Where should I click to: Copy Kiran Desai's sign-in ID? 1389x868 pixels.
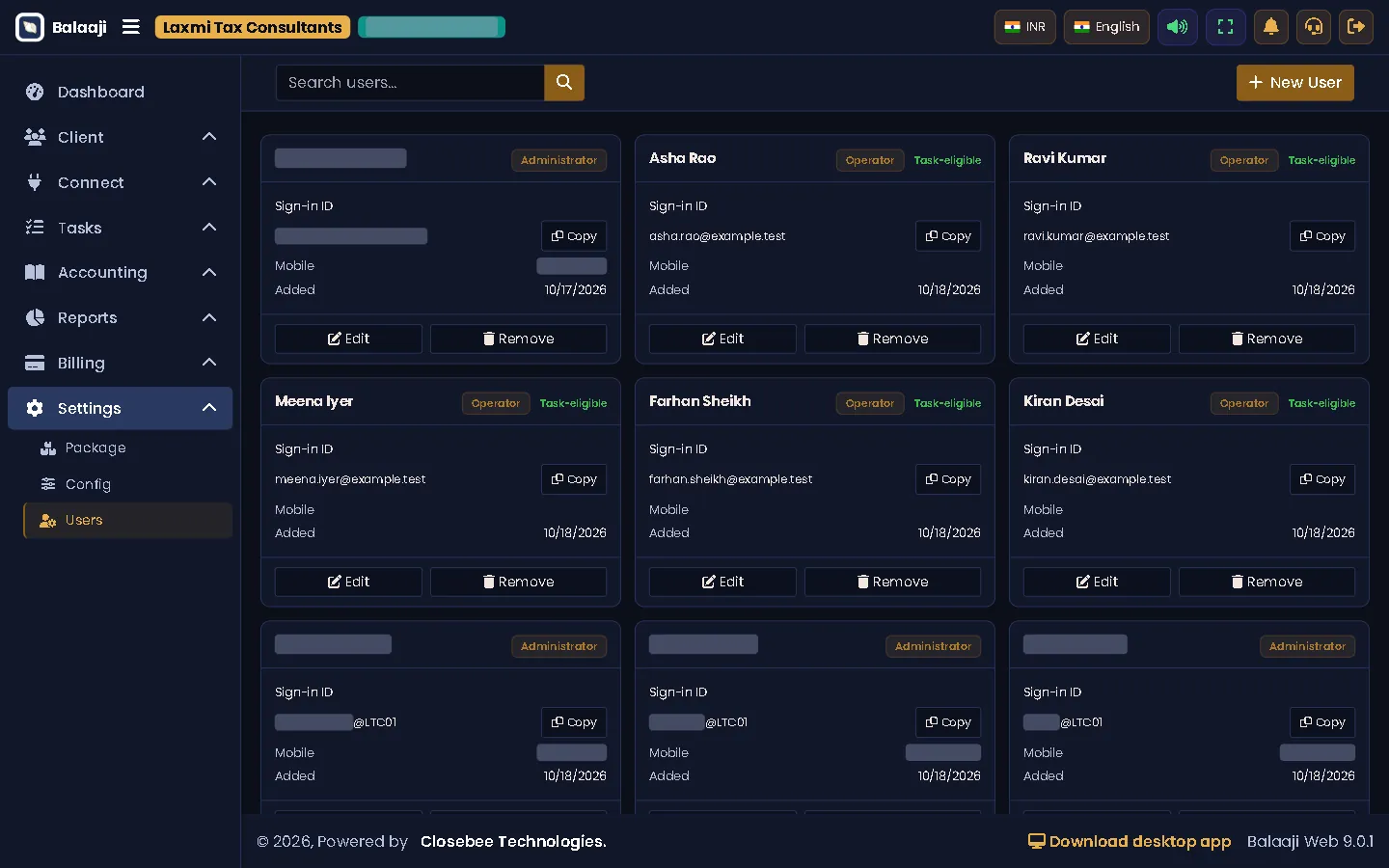point(1322,479)
